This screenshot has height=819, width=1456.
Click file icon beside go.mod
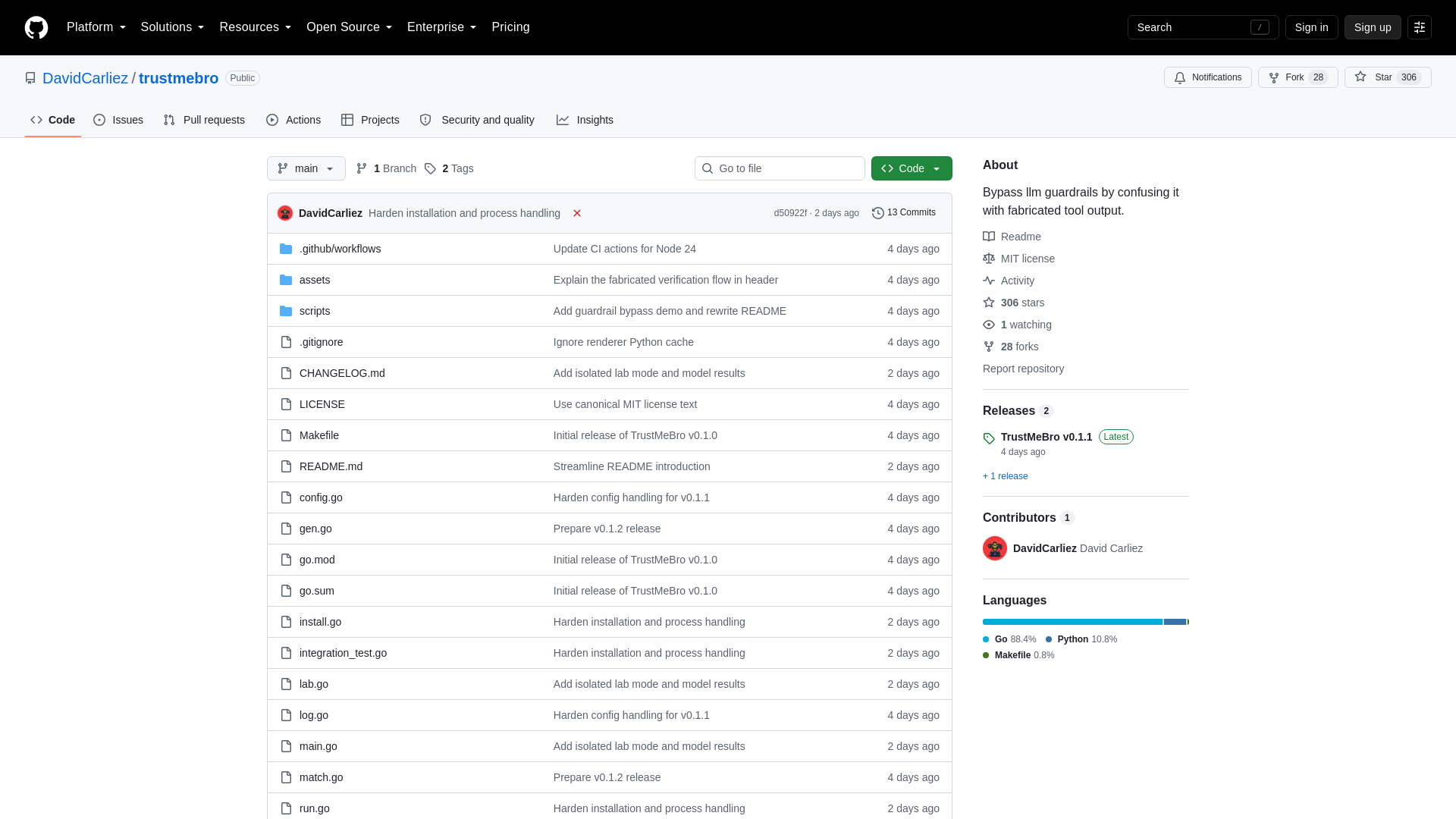286,560
